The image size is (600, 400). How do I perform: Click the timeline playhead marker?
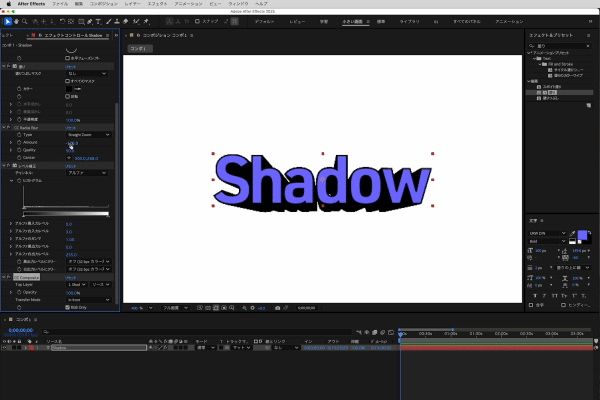[400, 334]
